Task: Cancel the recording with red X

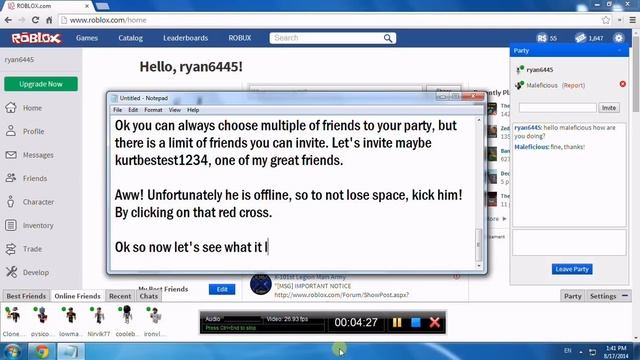Action: click(435, 322)
